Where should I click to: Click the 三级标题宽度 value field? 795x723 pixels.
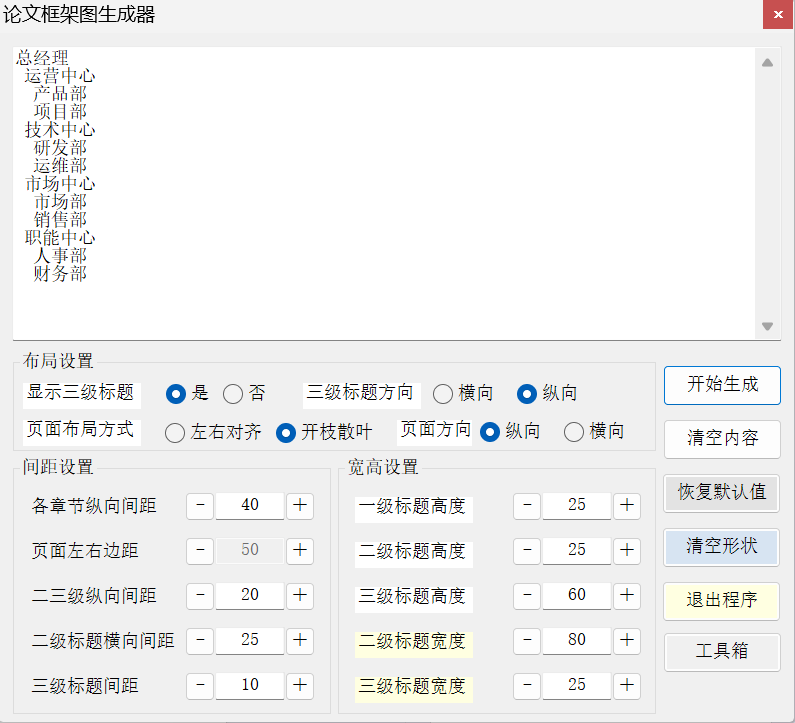[x=577, y=685]
